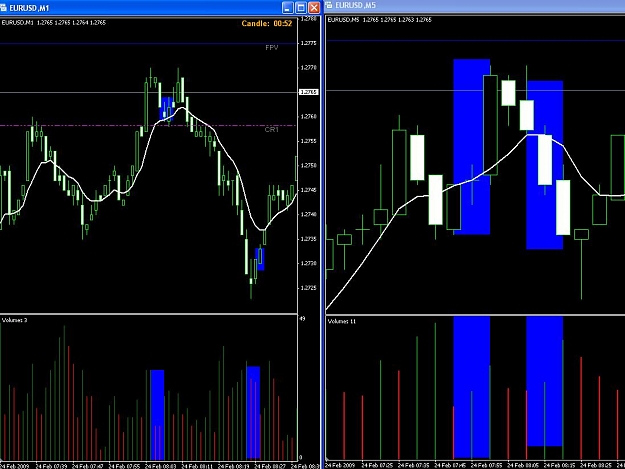Screen dimensions: 625x469
Task: Click the 1.2775 price scale label
Action: coord(309,43)
